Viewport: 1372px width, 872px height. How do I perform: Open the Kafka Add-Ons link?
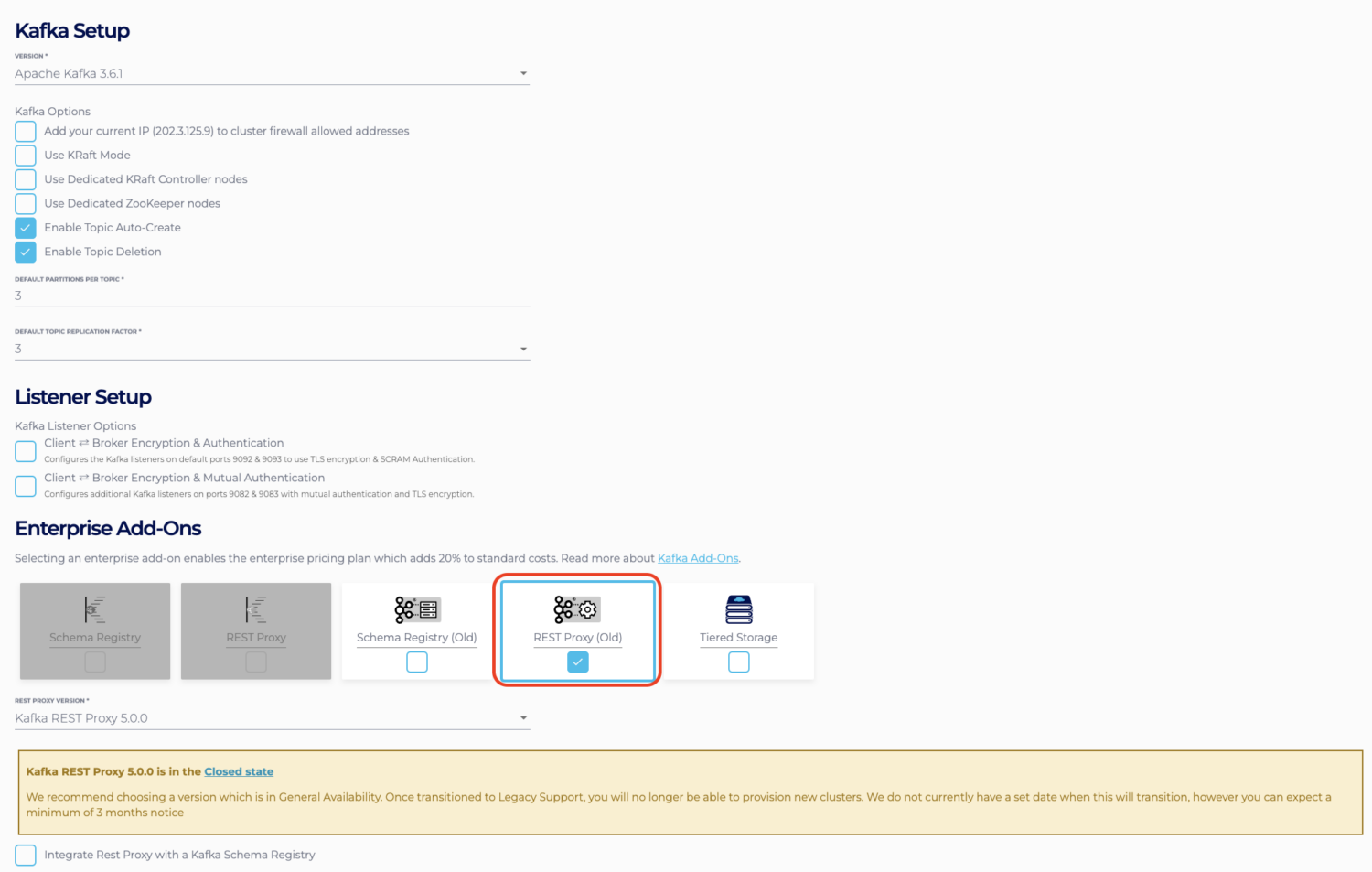[697, 557]
